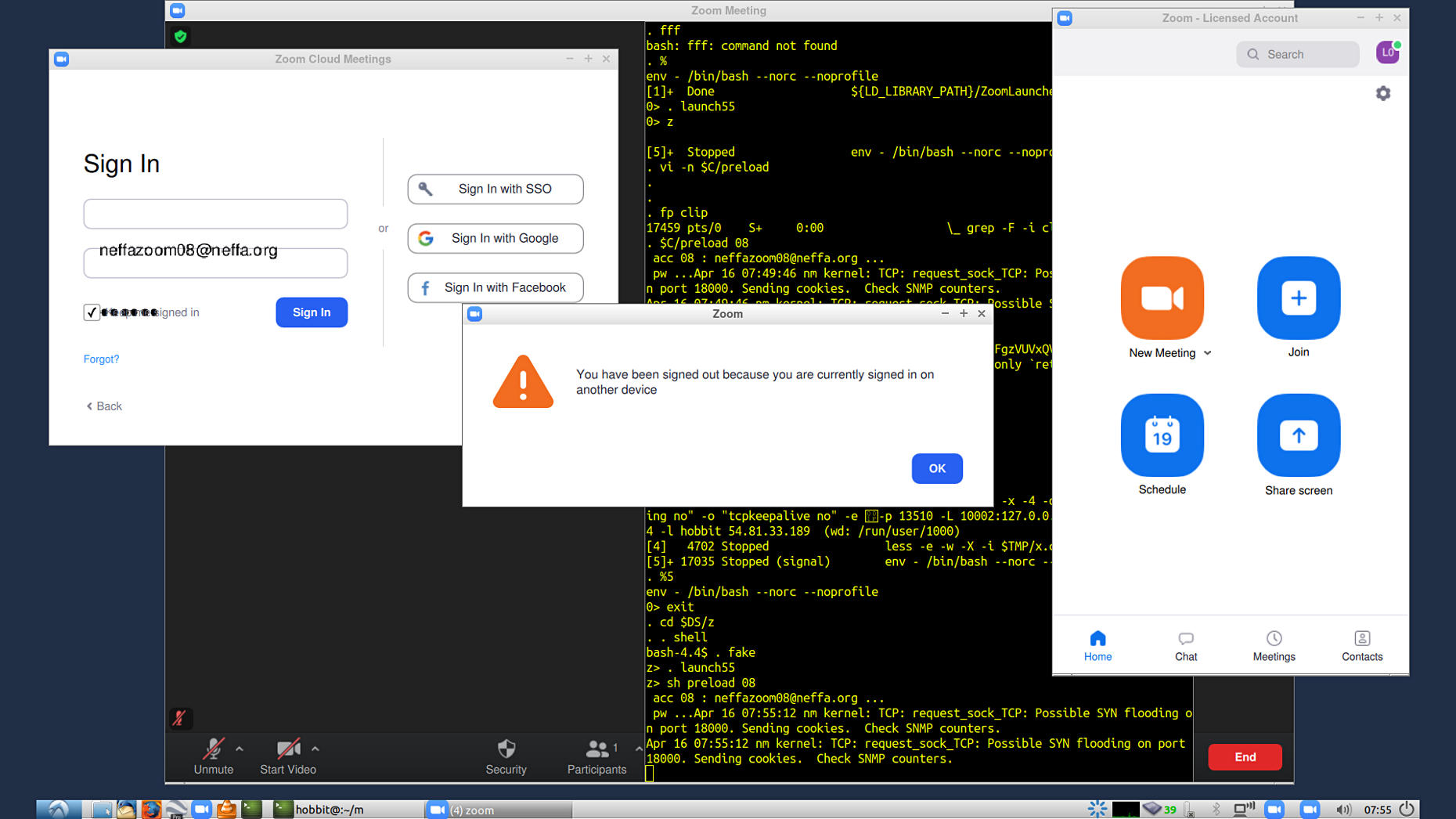
Task: Click the green encryption shield icon
Action: 181,36
